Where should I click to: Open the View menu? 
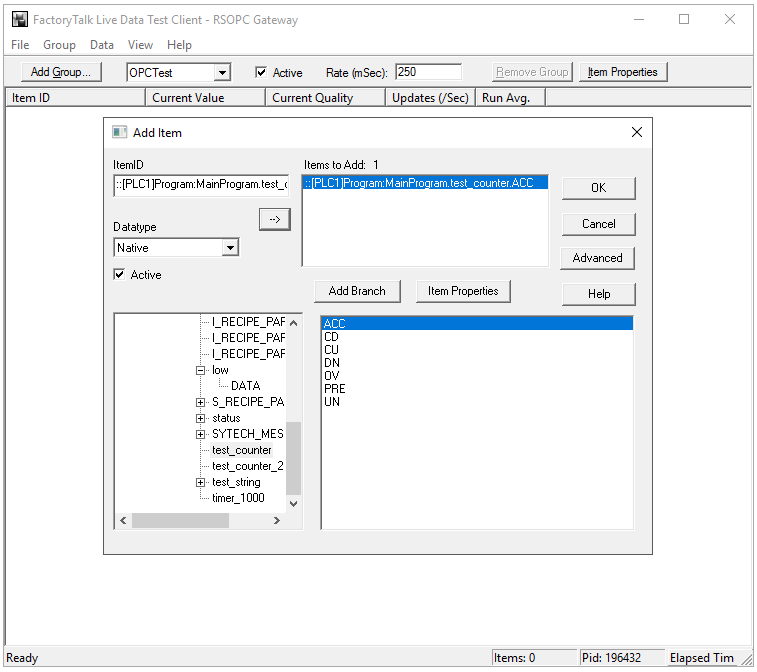click(x=140, y=45)
